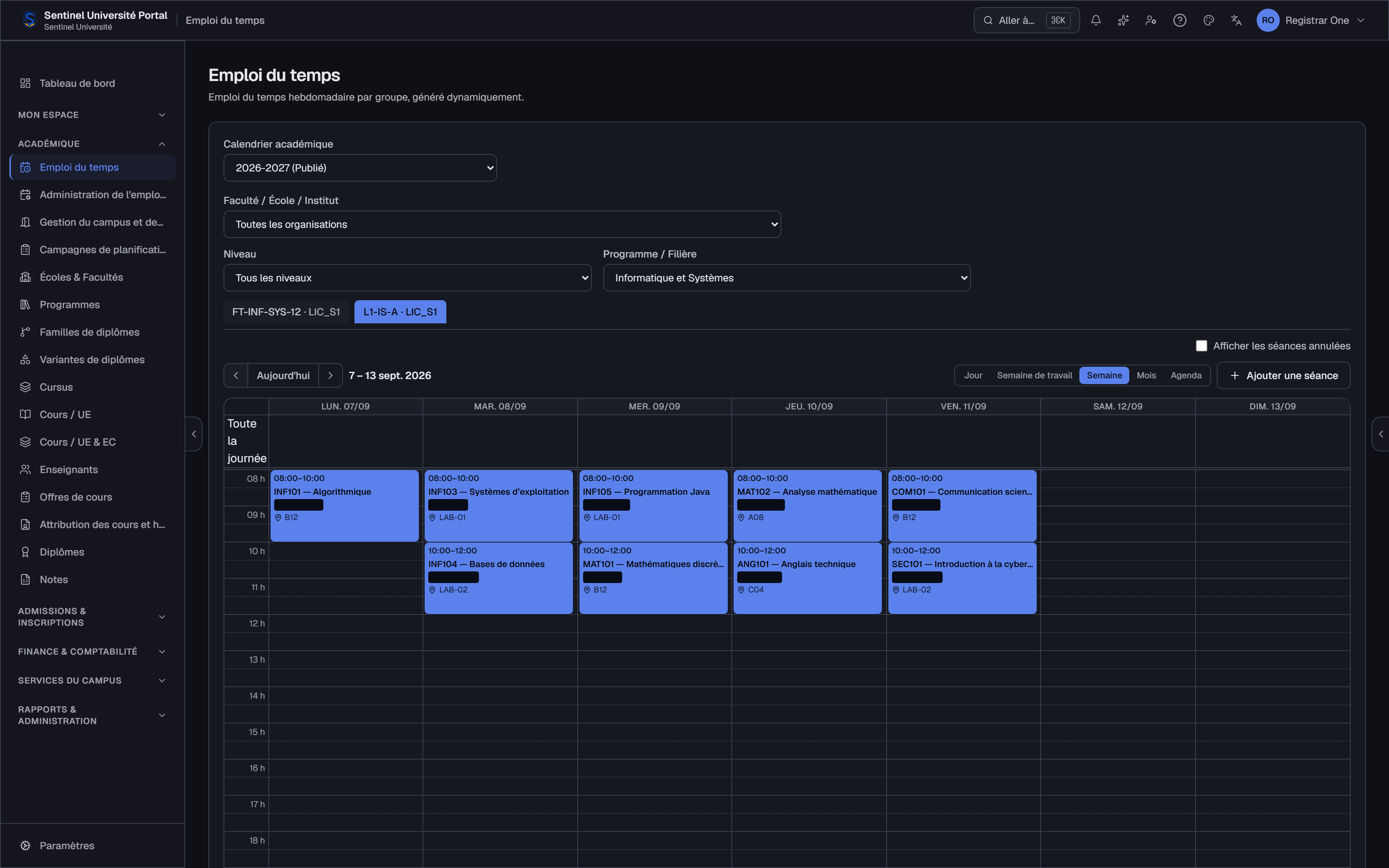
Task: Enable Afficher les séances annulées checkbox
Action: pos(1201,346)
